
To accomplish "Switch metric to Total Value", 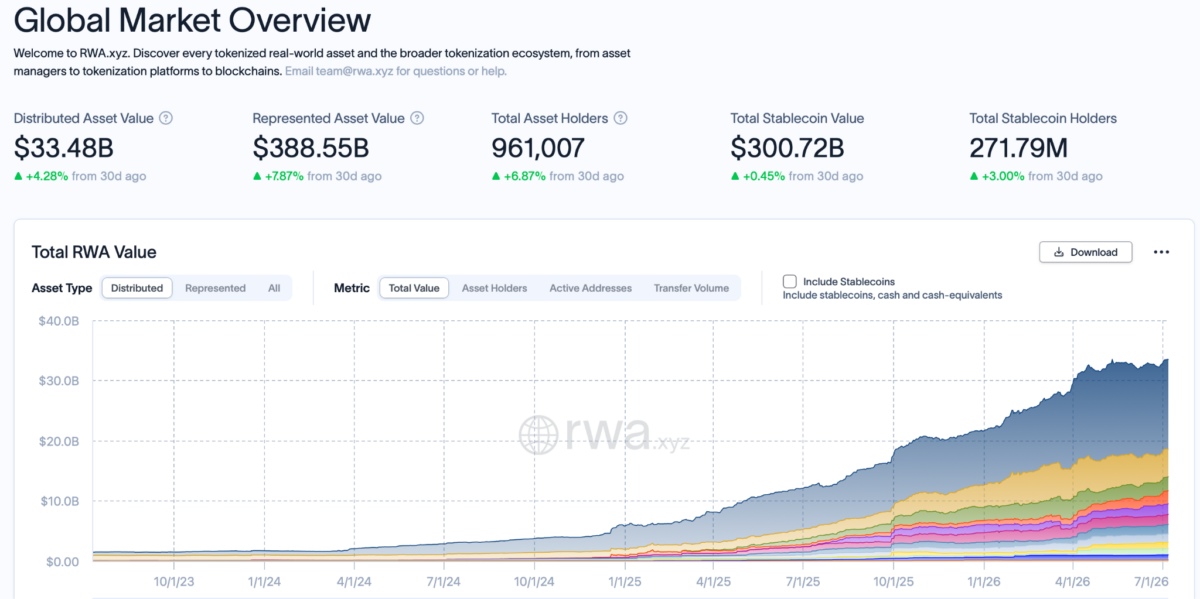I will (x=414, y=288).
